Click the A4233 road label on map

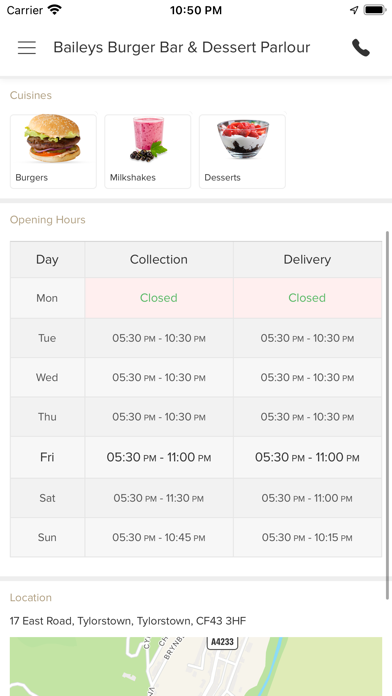[223, 642]
